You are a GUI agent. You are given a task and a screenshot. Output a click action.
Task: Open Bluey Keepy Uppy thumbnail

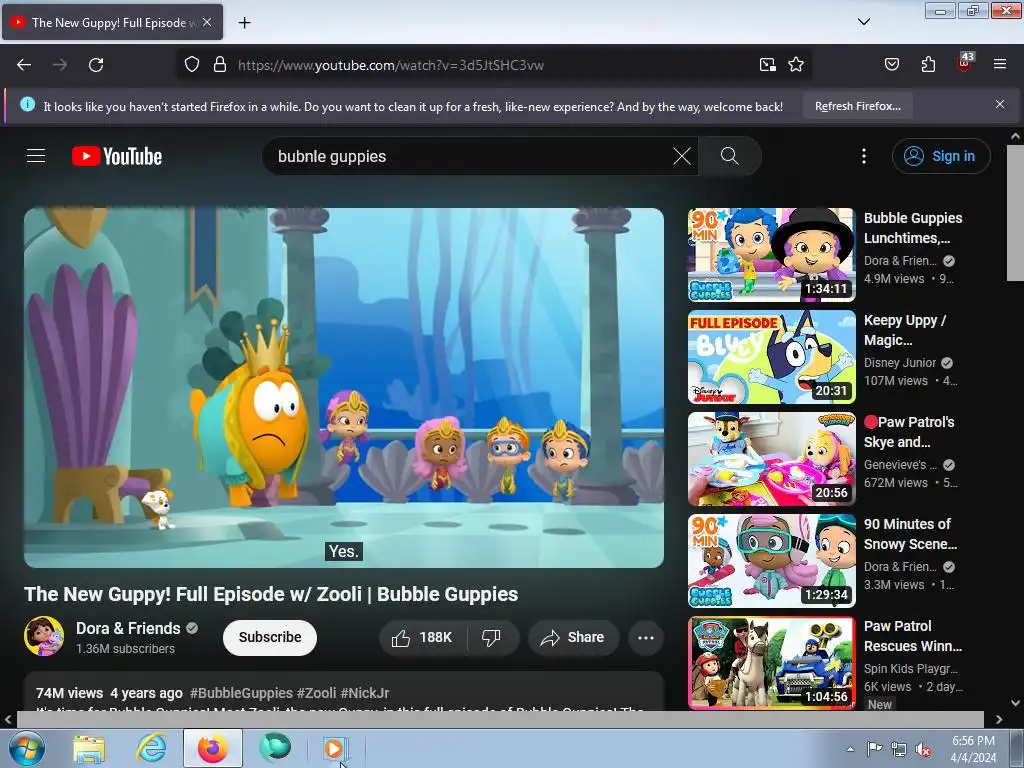pyautogui.click(x=771, y=357)
